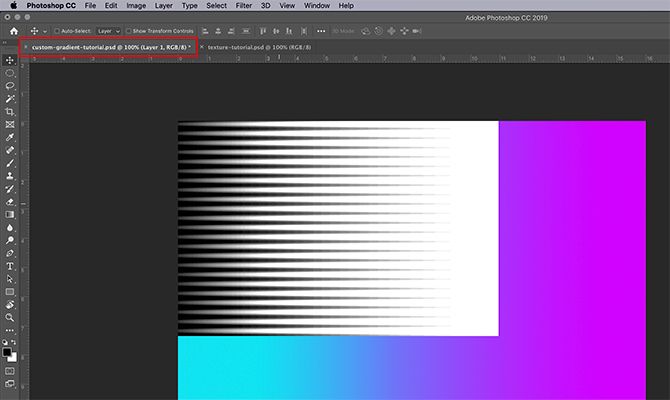Image resolution: width=670 pixels, height=400 pixels.
Task: Select the Eyedropper tool
Action: pos(10,137)
